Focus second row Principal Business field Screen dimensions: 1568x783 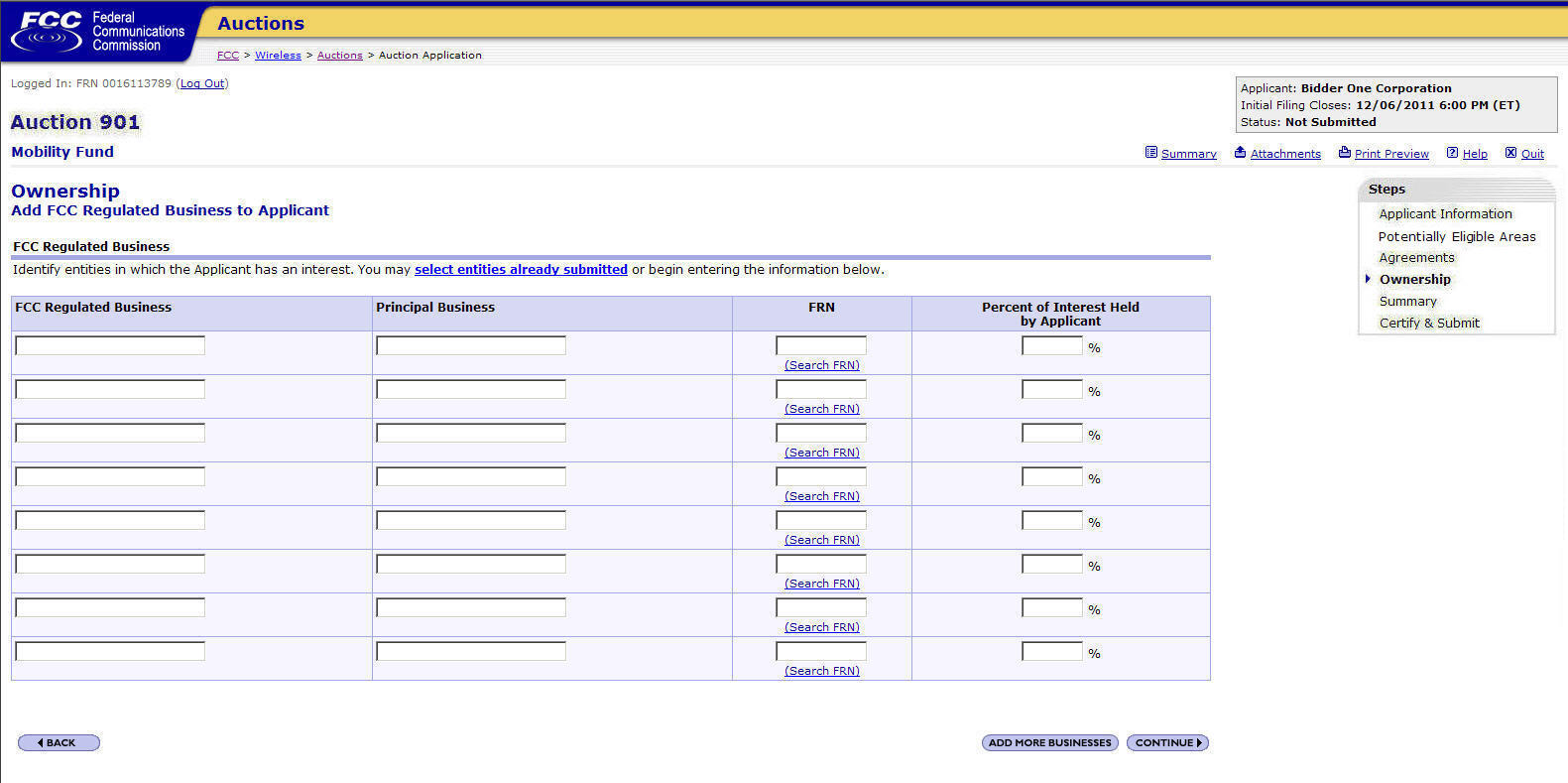(x=471, y=389)
